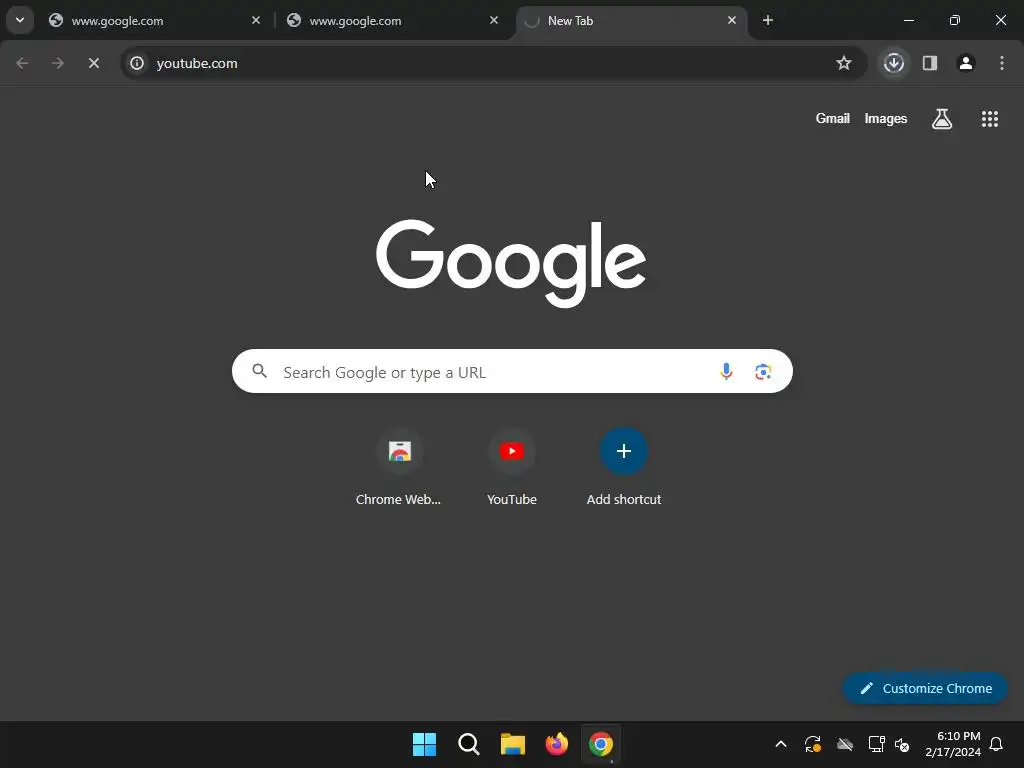
Task: Minimize the Chrome window
Action: [908, 20]
